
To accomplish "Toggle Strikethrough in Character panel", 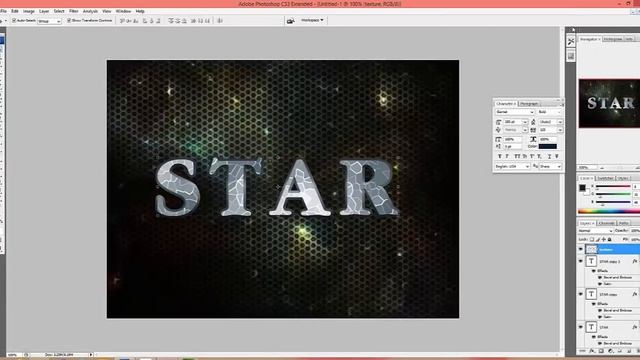I will [x=557, y=156].
